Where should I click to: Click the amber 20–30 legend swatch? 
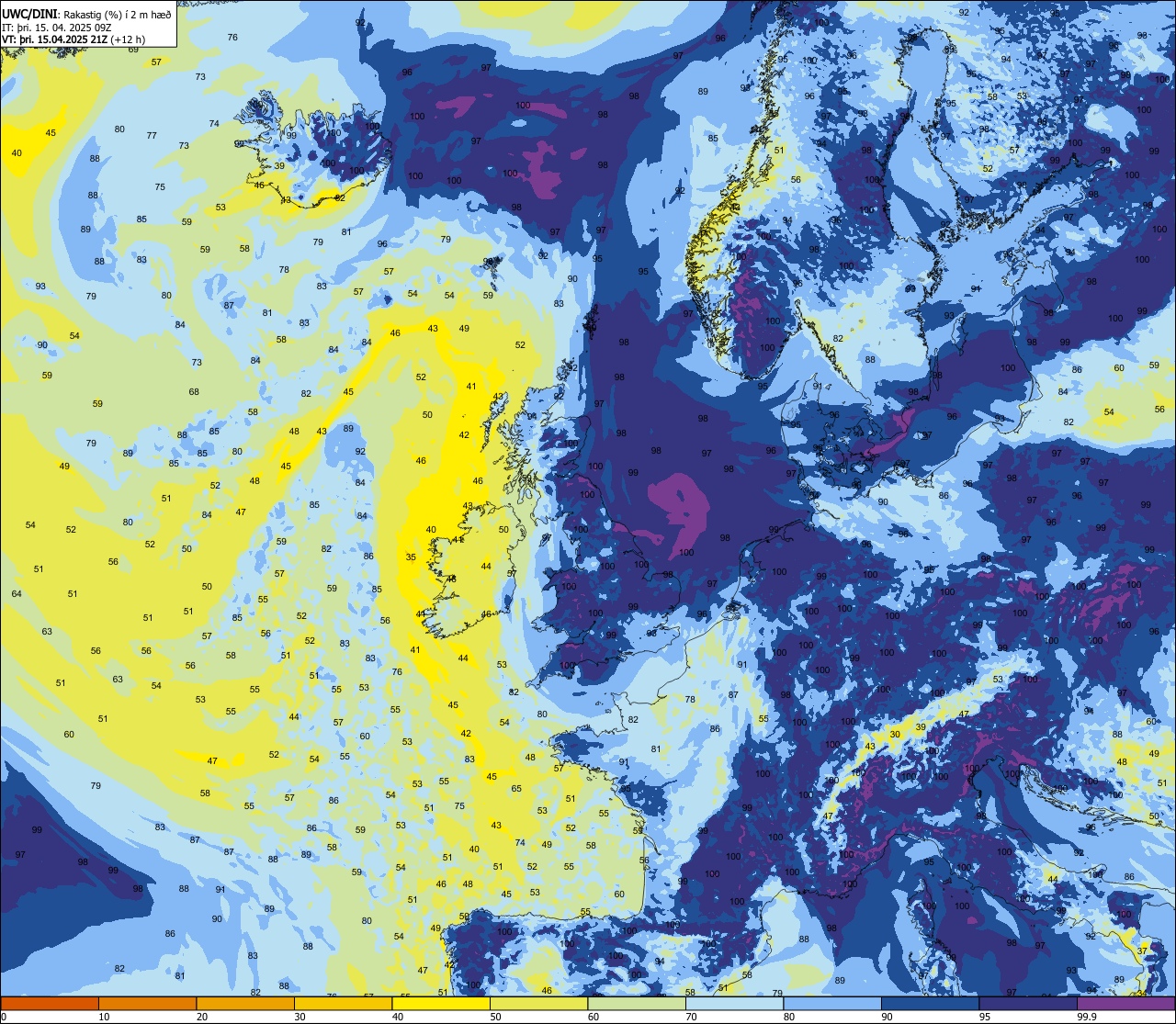(x=245, y=1003)
